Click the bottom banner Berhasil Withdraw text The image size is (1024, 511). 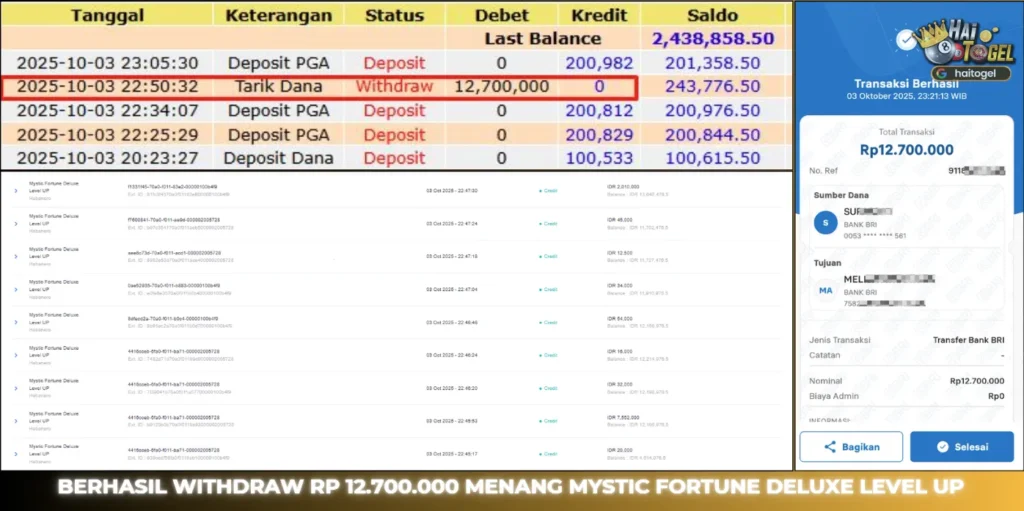[x=511, y=487]
